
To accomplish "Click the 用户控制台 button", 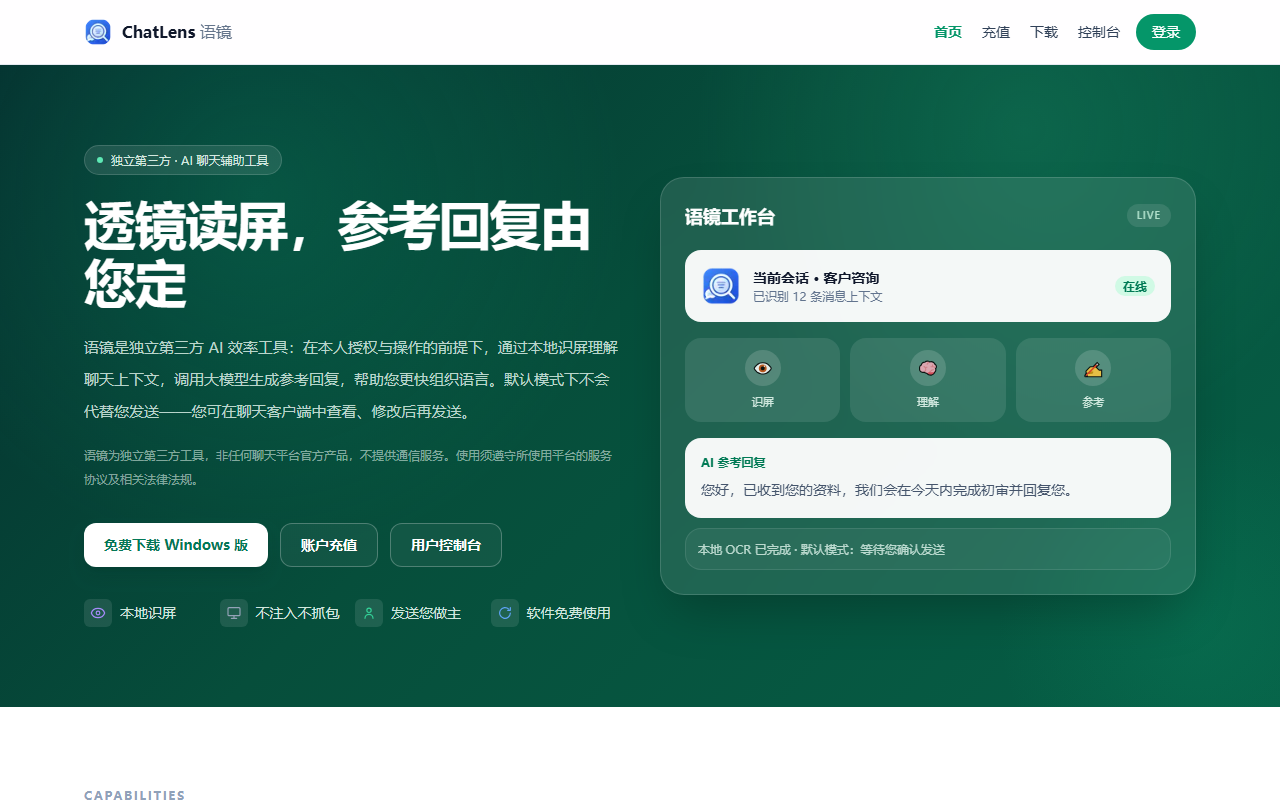I will pos(446,545).
